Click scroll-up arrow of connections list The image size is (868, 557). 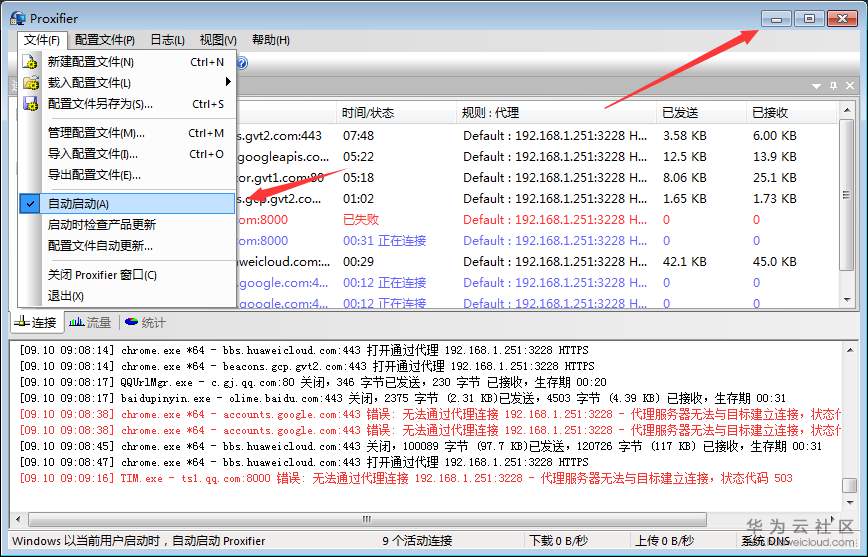coord(846,110)
